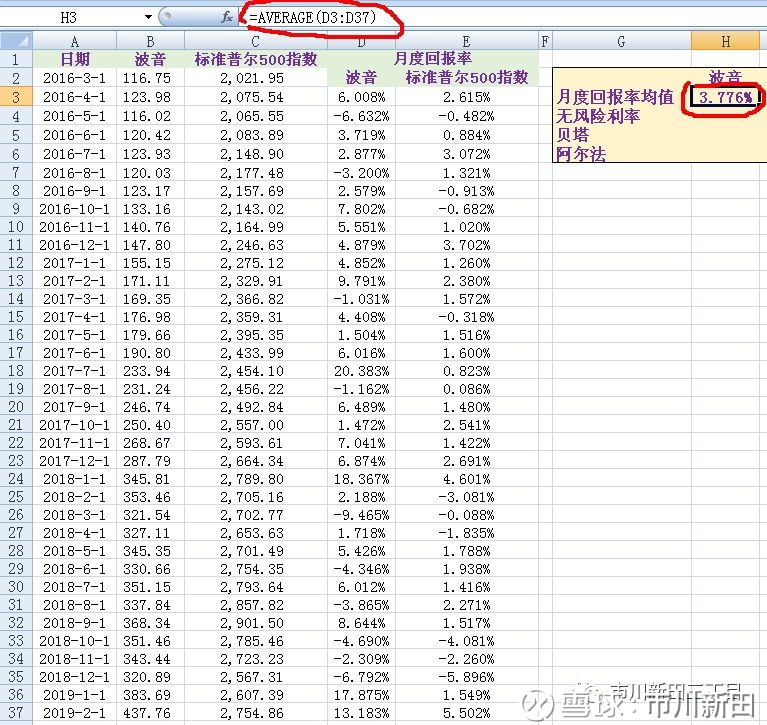Click date cell 2019-2-1
This screenshot has height=725, width=767.
(x=75, y=713)
